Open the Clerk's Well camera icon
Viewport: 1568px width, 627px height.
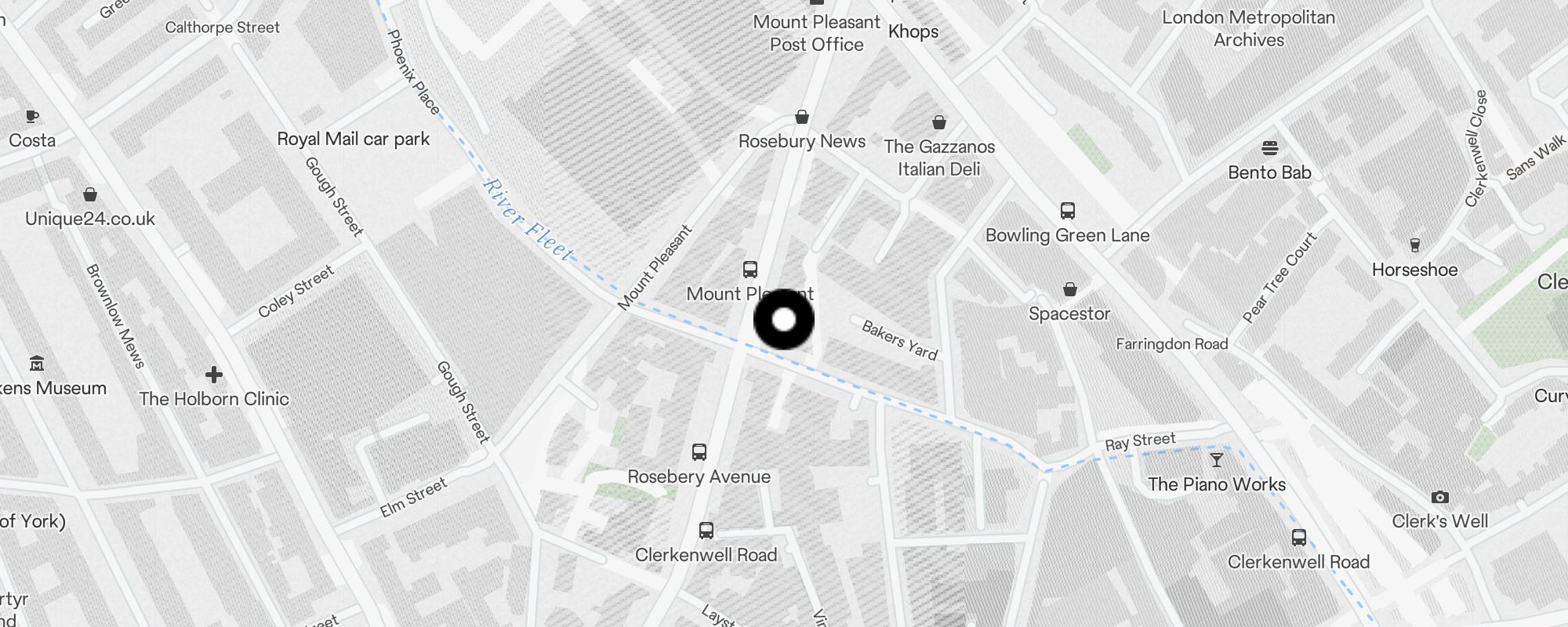(1439, 497)
